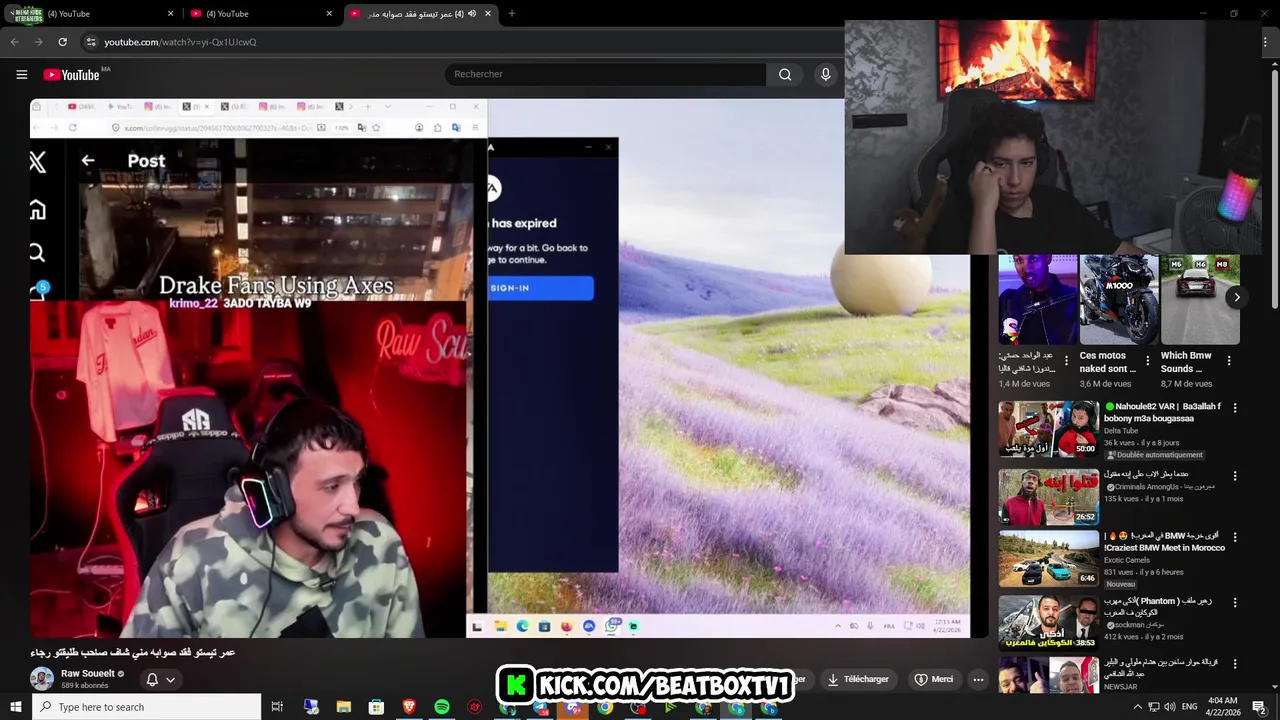Image resolution: width=1280 pixels, height=720 pixels.
Task: View site information icon in address bar
Action: click(x=91, y=42)
